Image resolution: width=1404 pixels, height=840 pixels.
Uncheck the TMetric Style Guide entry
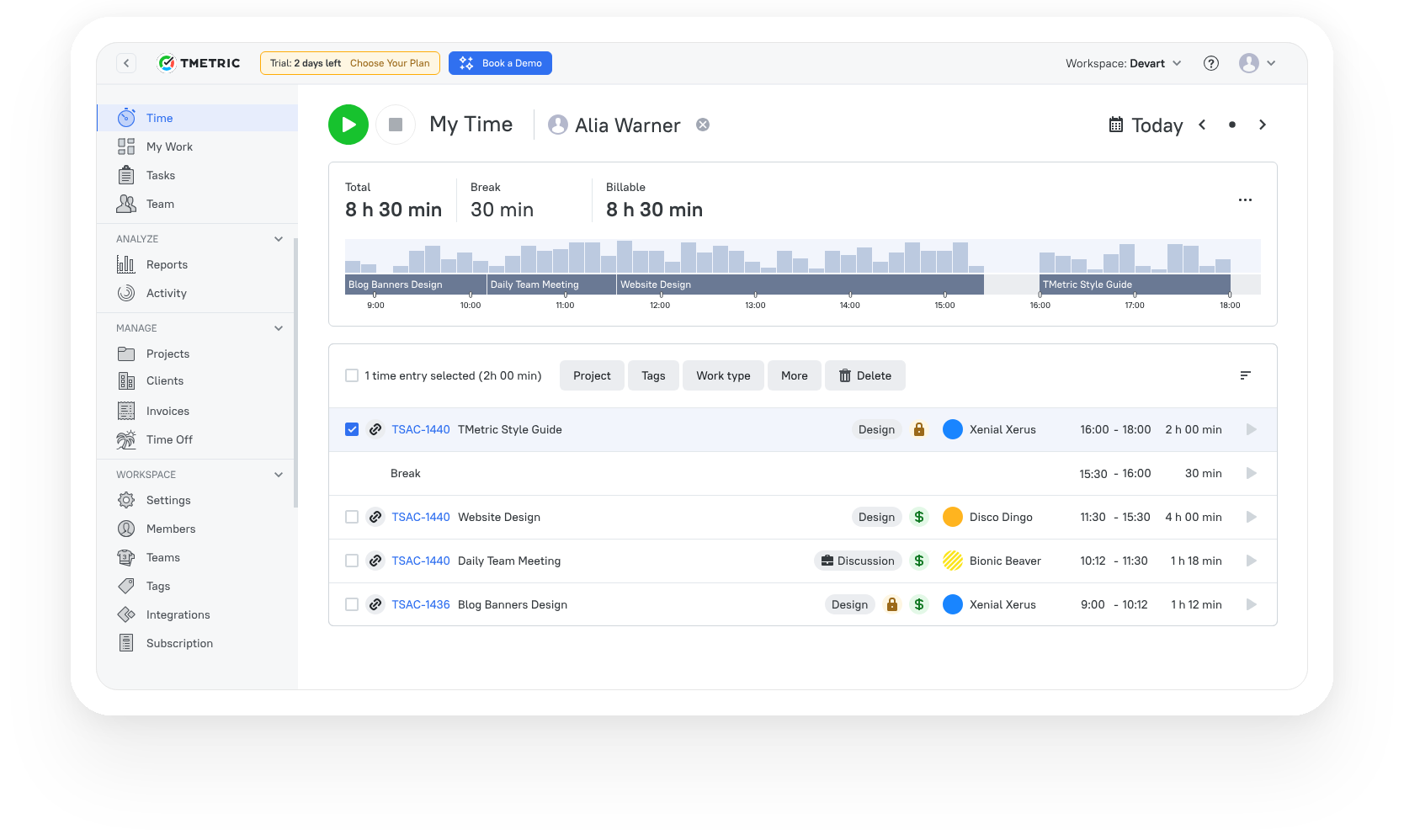tap(352, 429)
